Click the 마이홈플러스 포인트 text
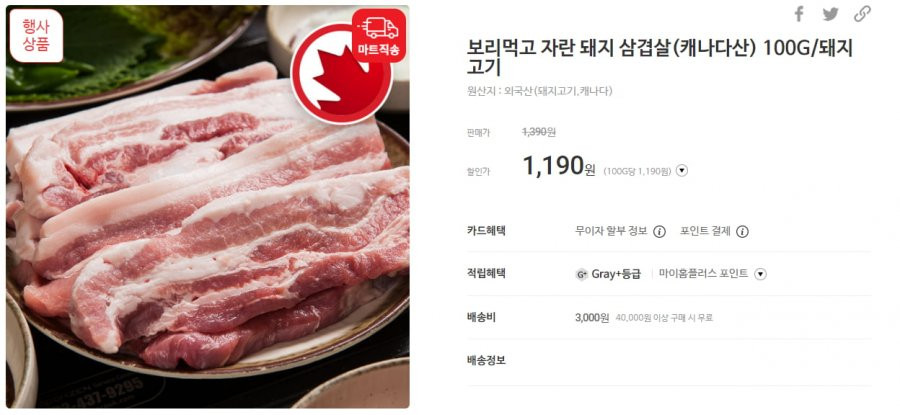Image resolution: width=900 pixels, height=415 pixels. pos(703,274)
